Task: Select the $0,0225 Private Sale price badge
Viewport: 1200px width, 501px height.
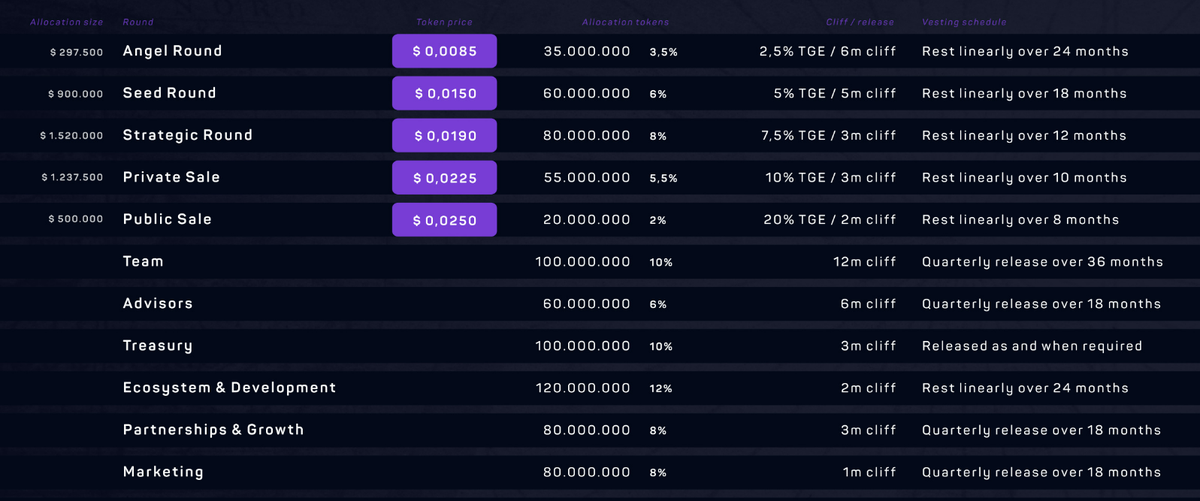Action: tap(444, 178)
